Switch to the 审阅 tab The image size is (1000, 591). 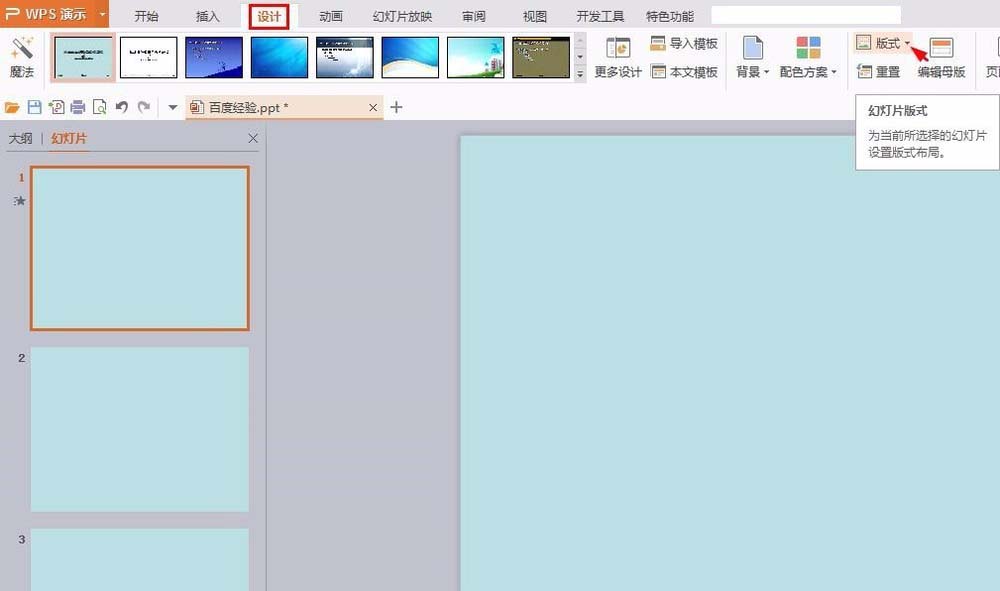pos(474,17)
